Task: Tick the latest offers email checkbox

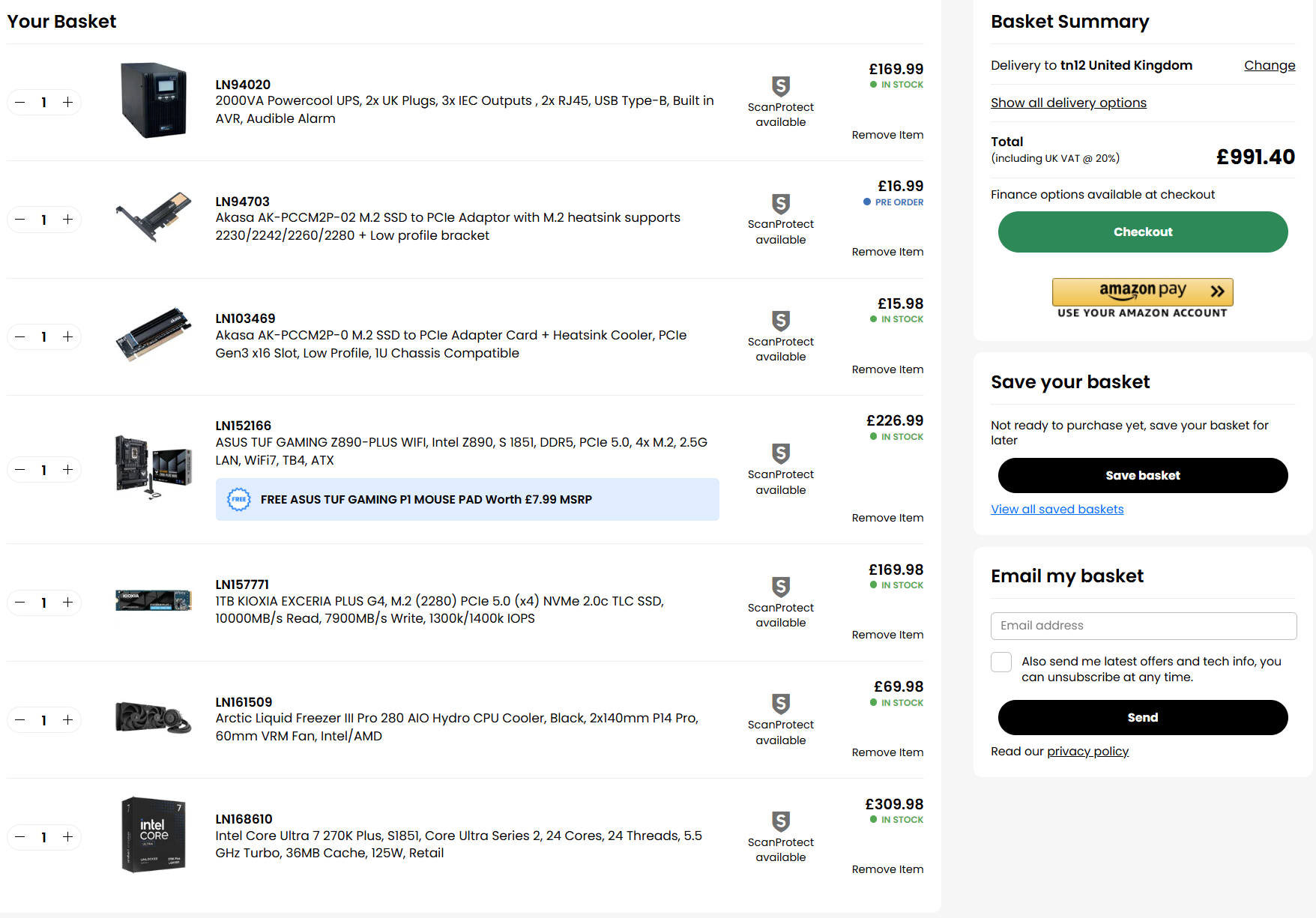Action: [x=1001, y=662]
